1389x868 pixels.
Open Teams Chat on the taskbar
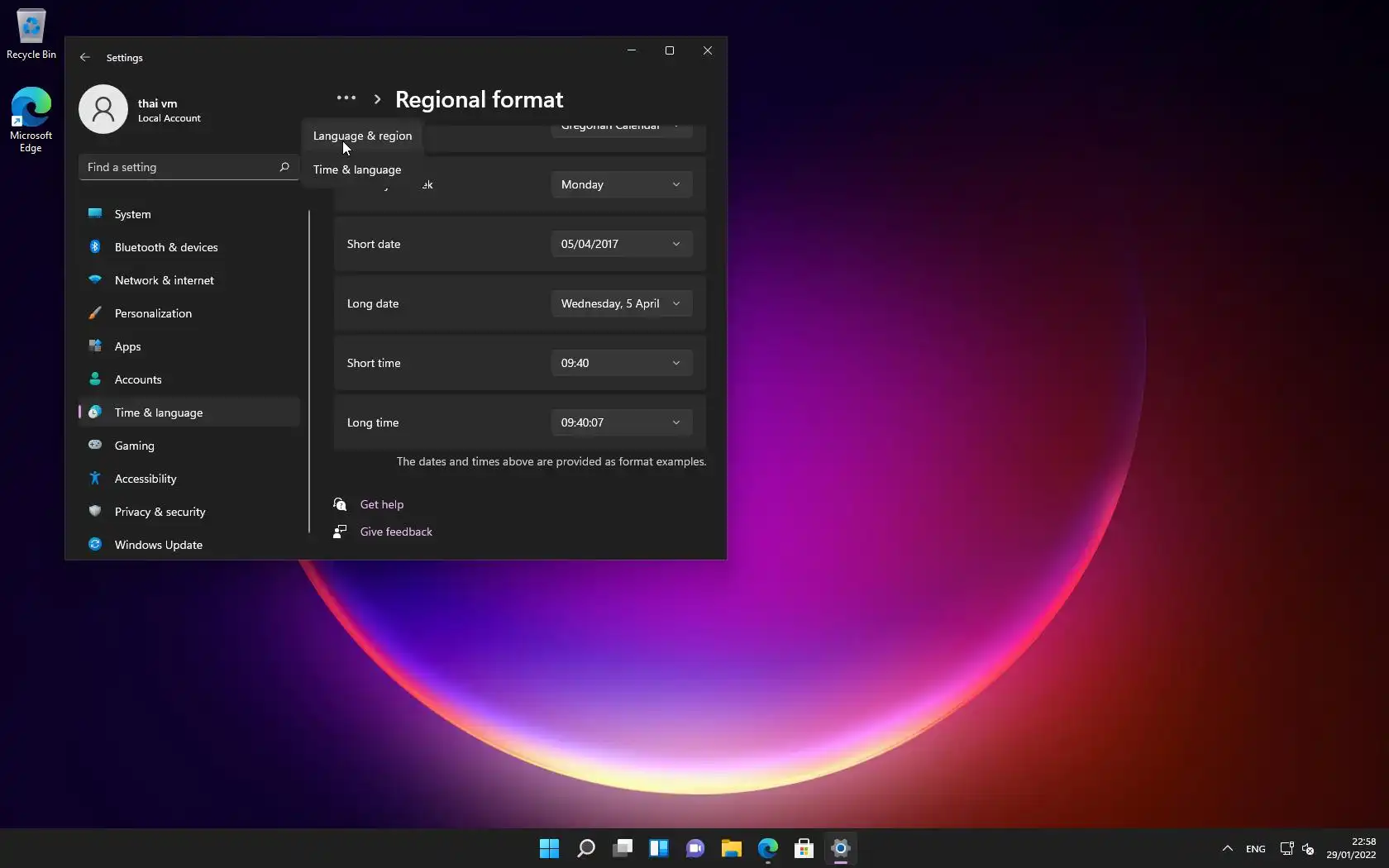[x=695, y=848]
